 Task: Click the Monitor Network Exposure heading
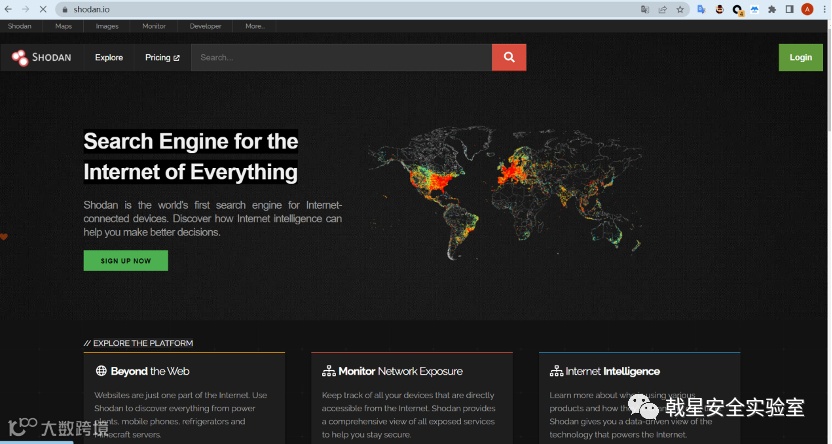[x=401, y=371]
